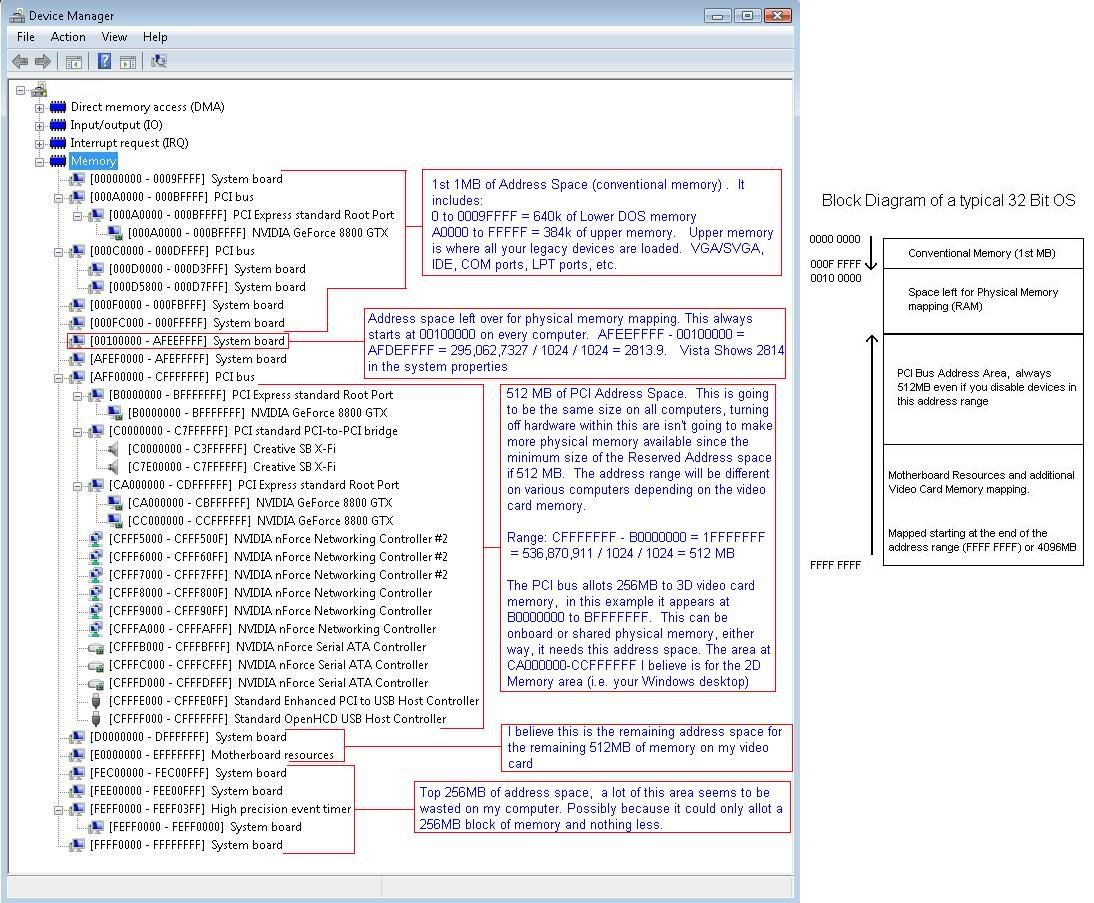Collapse [B0000000 - BFFFFFFF] PCI Express standard Root Port

pyautogui.click(x=77, y=396)
